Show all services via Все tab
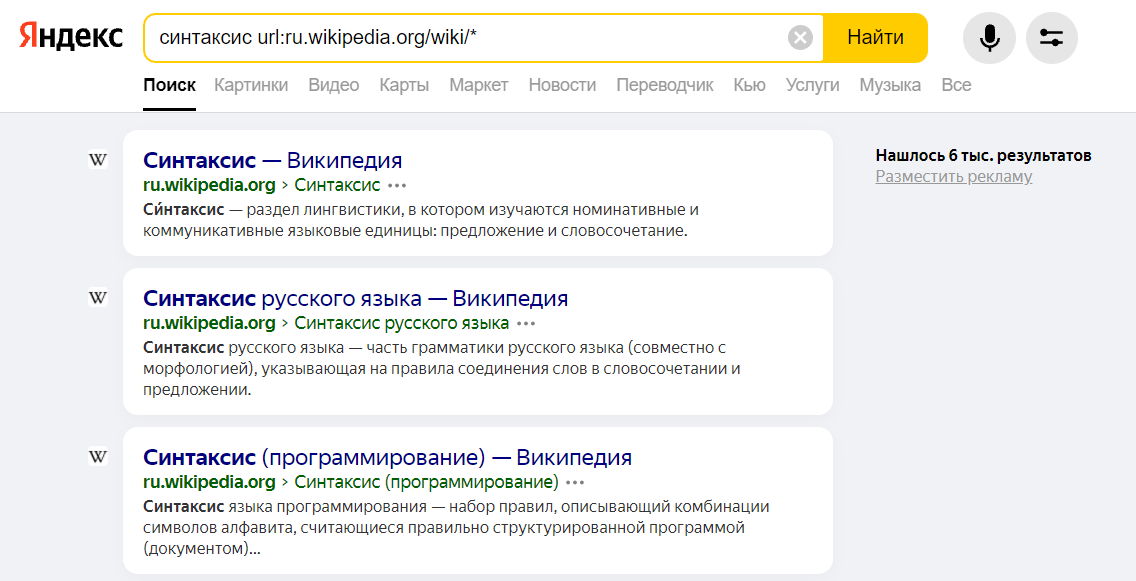The width and height of the screenshot is (1136, 581). tap(956, 85)
